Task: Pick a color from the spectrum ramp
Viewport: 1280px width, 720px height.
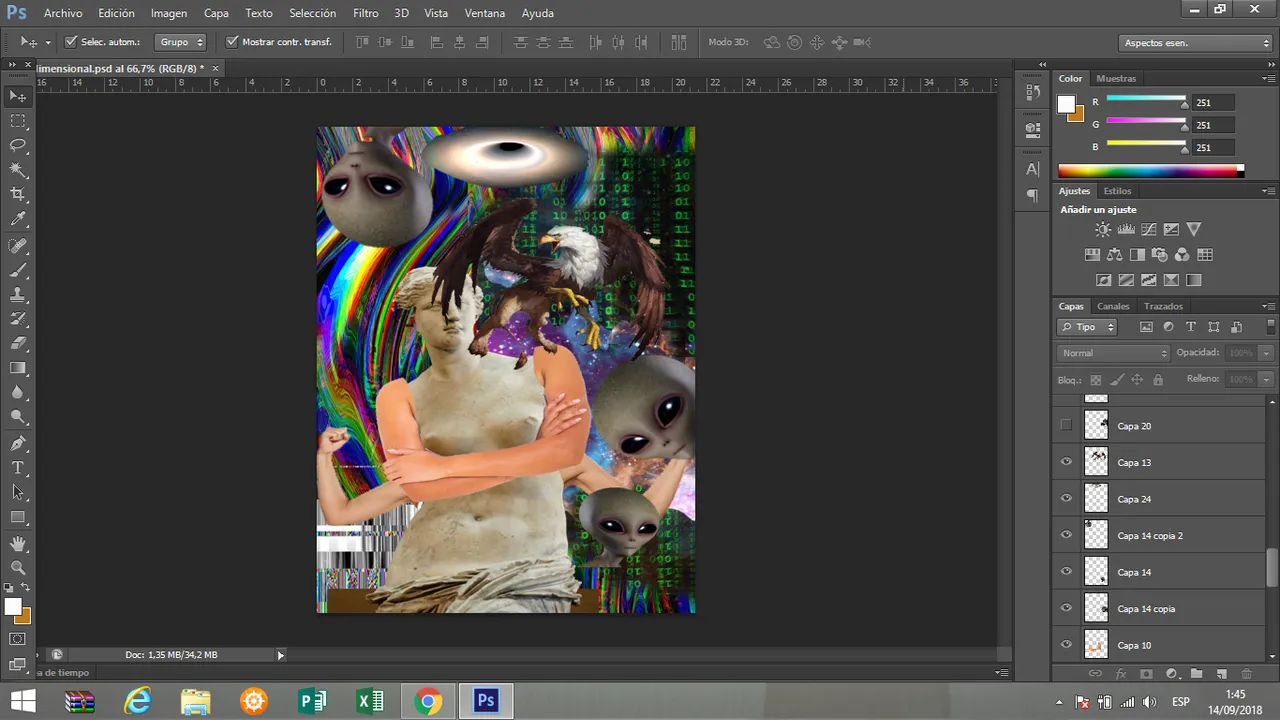Action: [1150, 171]
